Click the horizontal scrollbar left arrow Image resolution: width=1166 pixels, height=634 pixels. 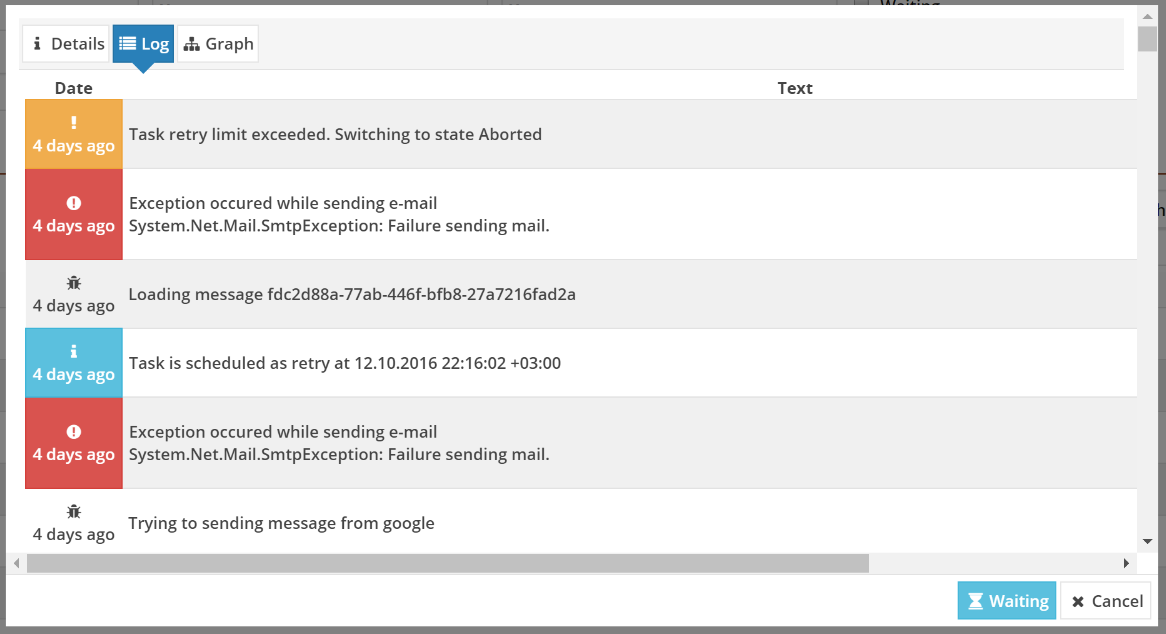pos(16,563)
